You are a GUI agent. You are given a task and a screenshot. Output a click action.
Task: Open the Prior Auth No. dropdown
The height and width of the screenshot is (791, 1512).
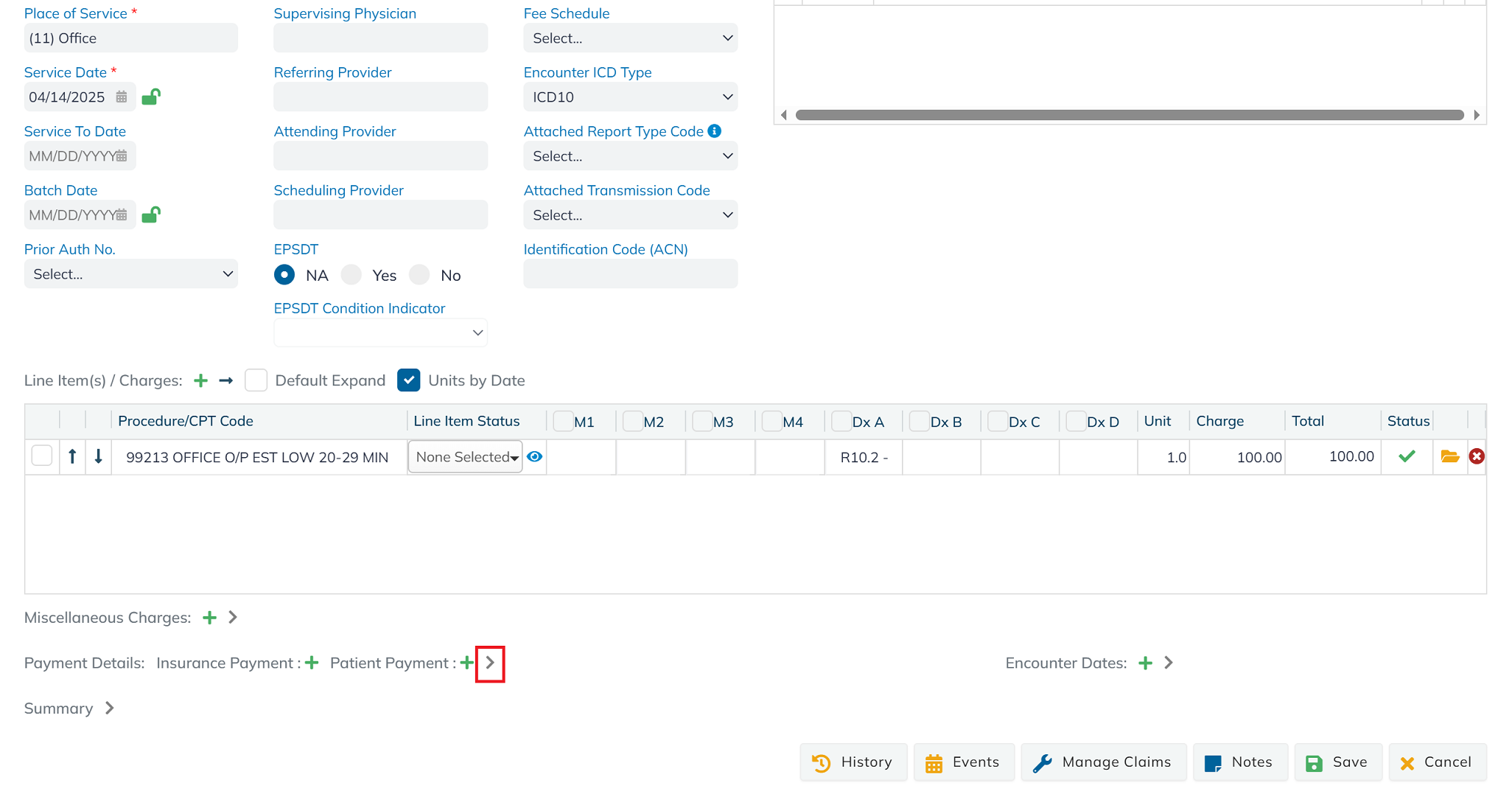coord(130,274)
